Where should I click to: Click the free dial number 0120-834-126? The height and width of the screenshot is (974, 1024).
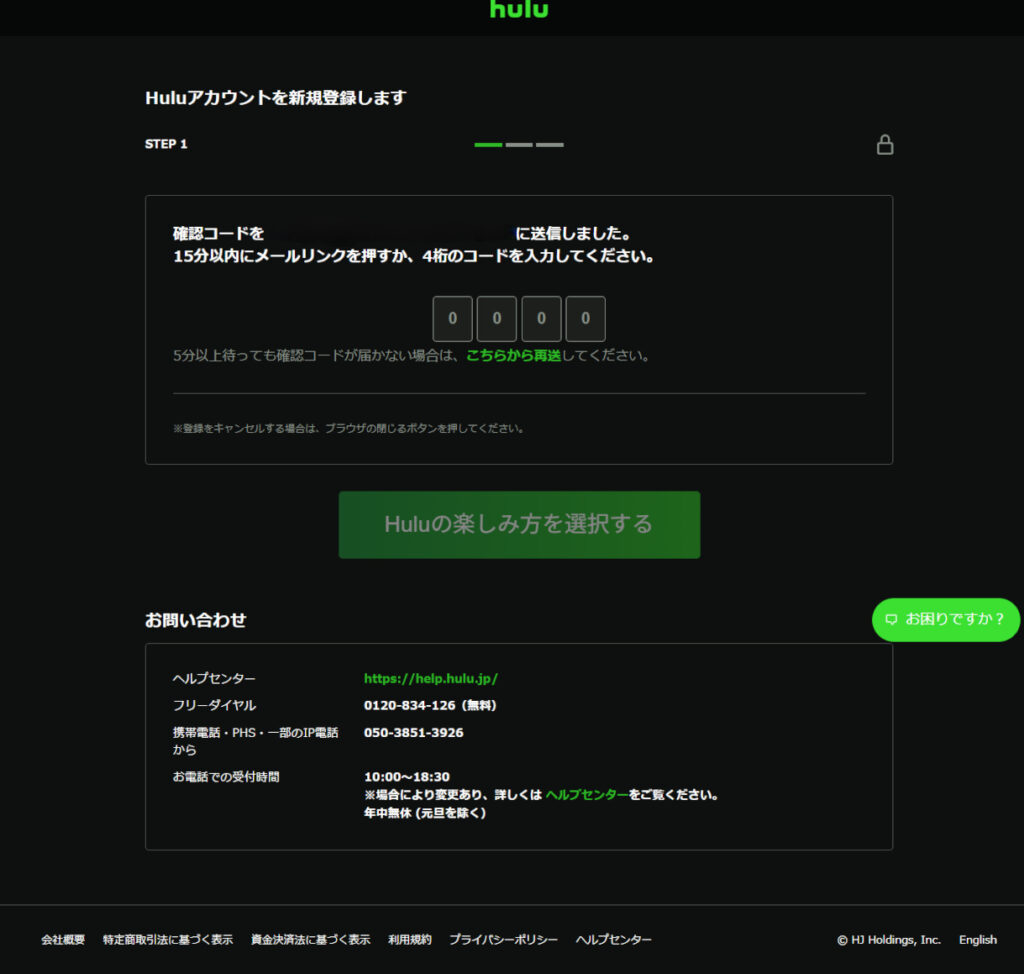point(409,706)
